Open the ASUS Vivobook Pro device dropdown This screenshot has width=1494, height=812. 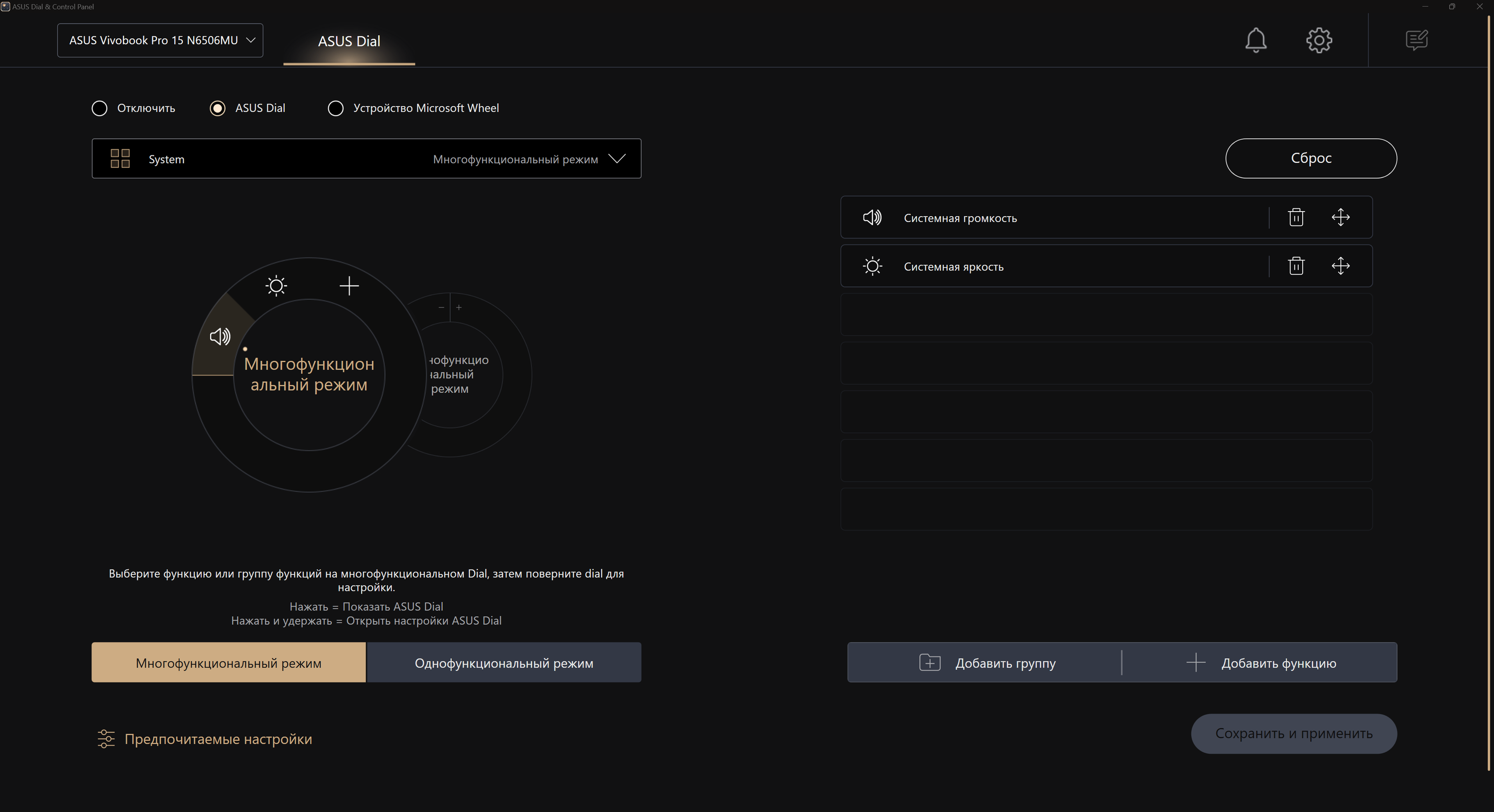coord(160,40)
